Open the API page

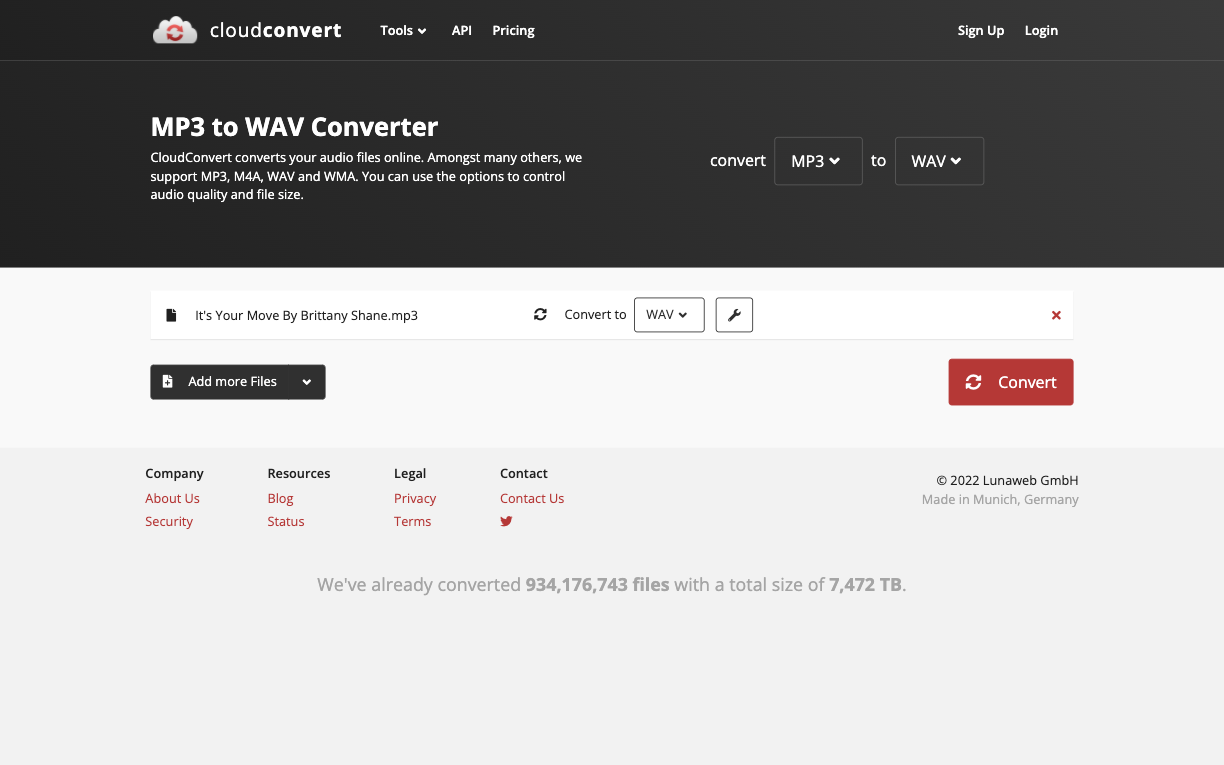(461, 30)
